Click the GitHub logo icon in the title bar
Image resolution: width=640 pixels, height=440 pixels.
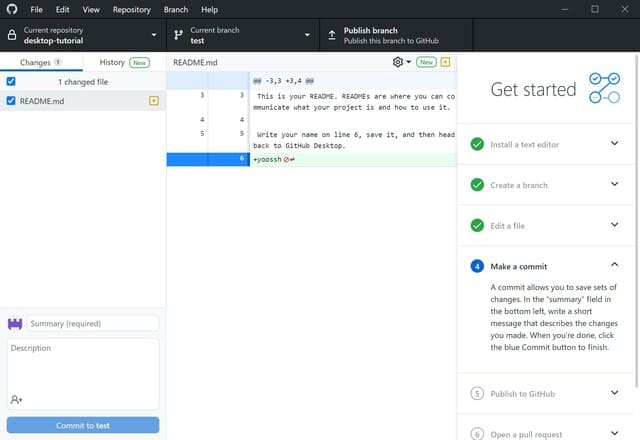pos(11,9)
